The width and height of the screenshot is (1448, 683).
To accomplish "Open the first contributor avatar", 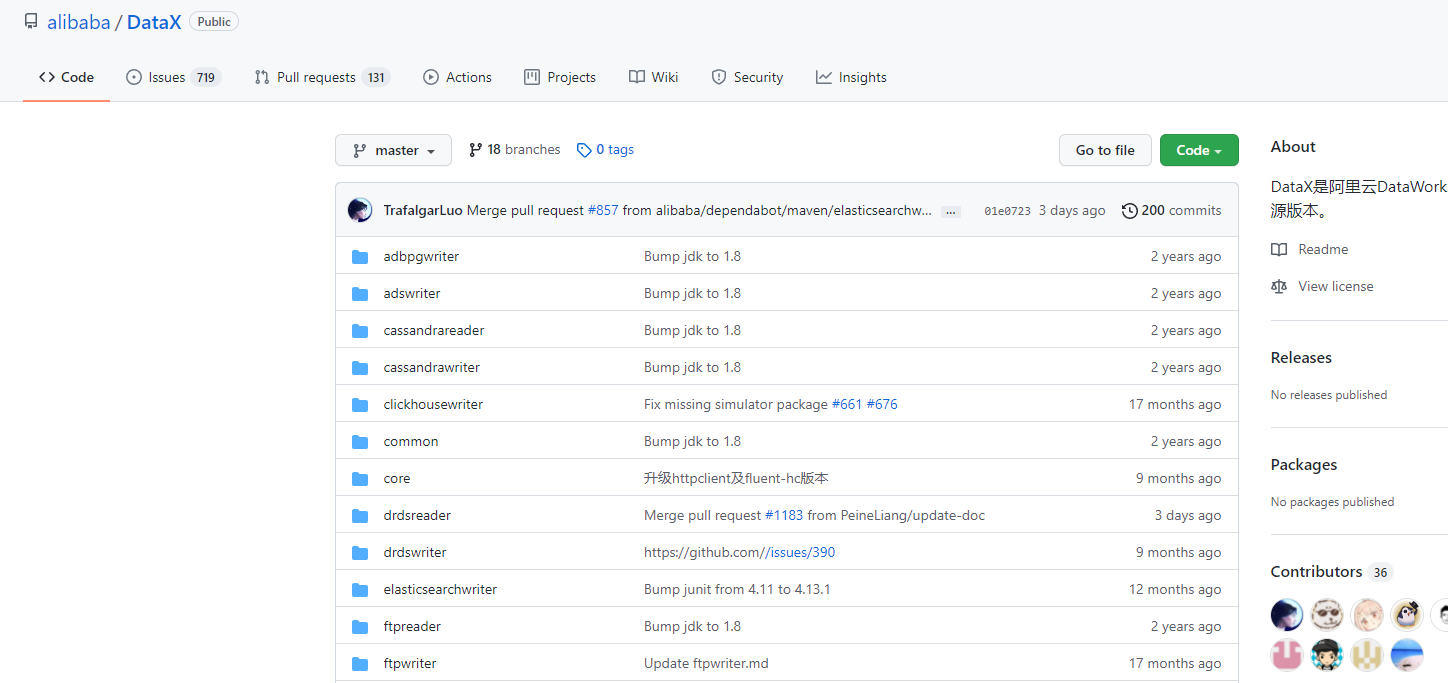I will [1287, 614].
